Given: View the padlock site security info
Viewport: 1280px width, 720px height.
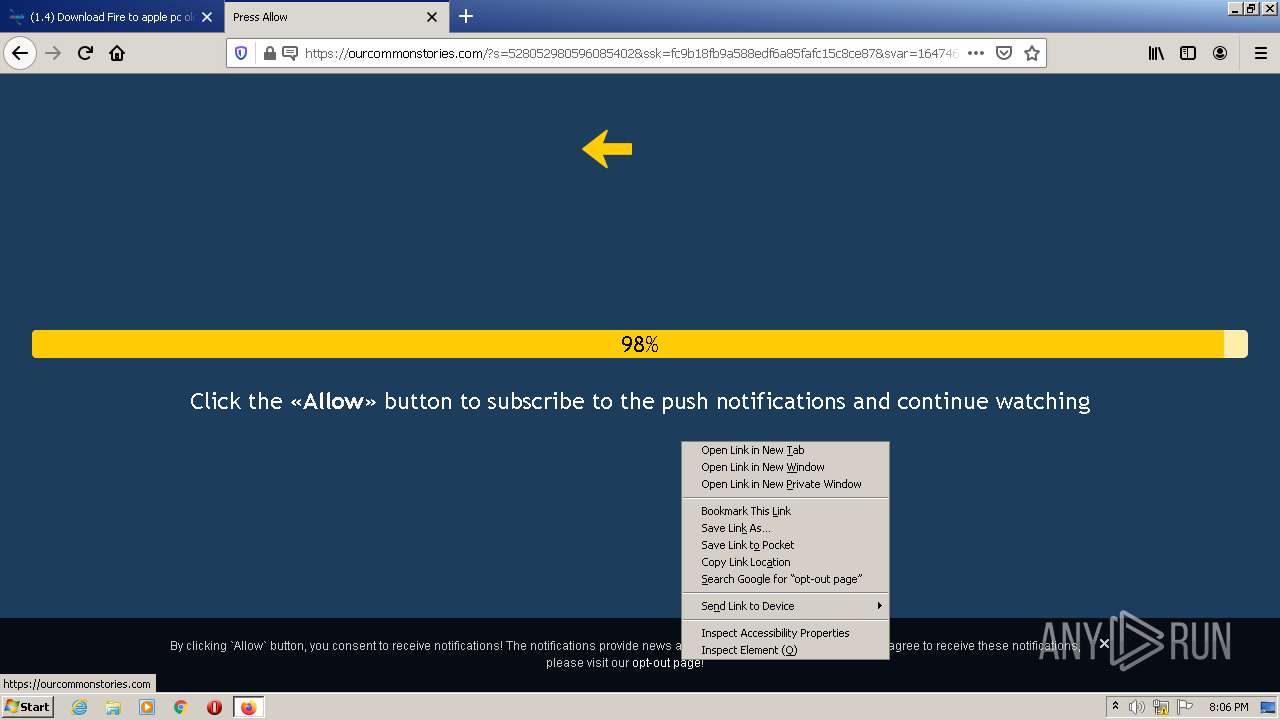Looking at the screenshot, I should click(269, 53).
